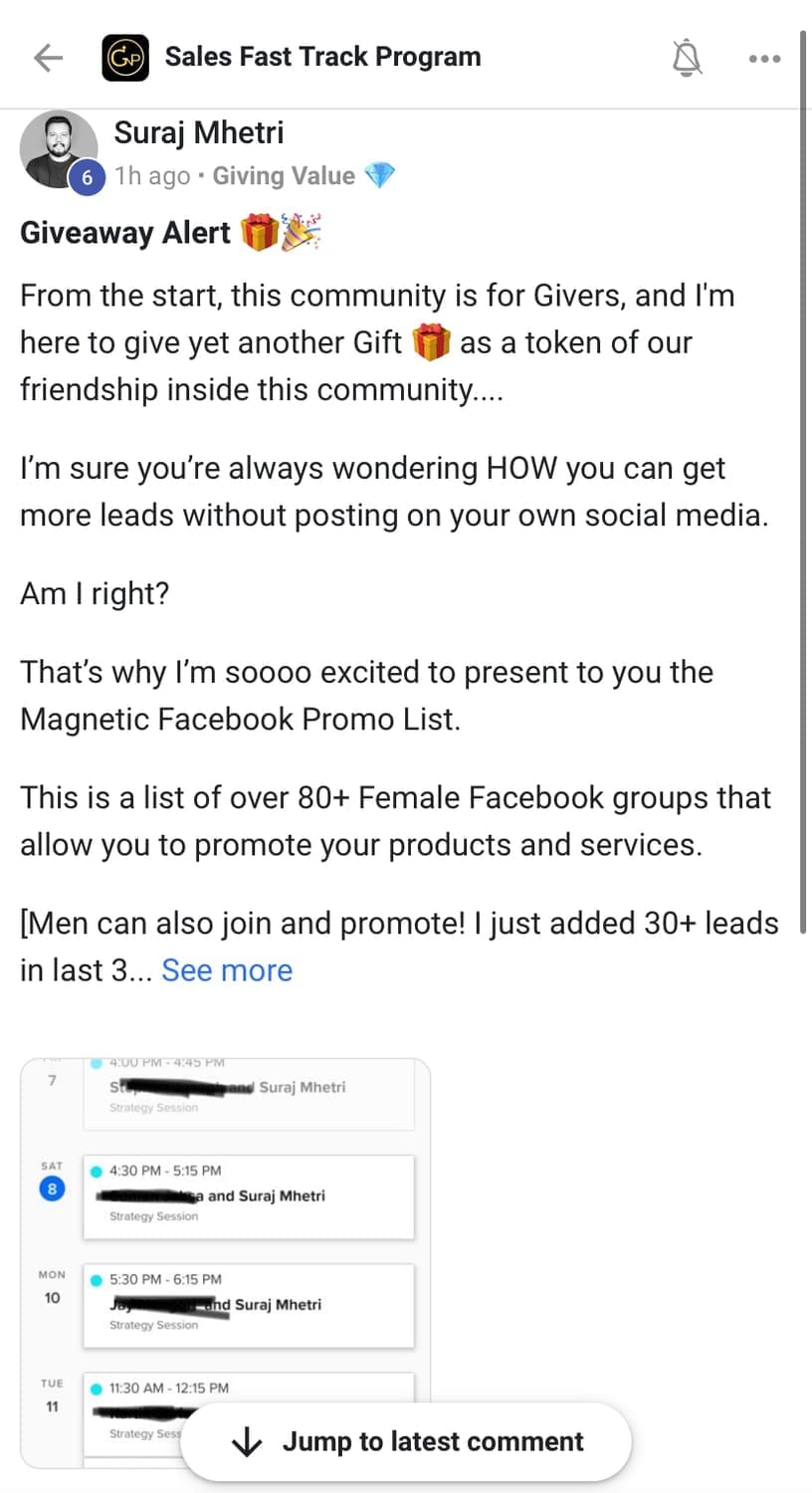Screen dimensions: 812x1493
Task: Click the vertical scrollbar on the right edge
Action: (x=802, y=478)
